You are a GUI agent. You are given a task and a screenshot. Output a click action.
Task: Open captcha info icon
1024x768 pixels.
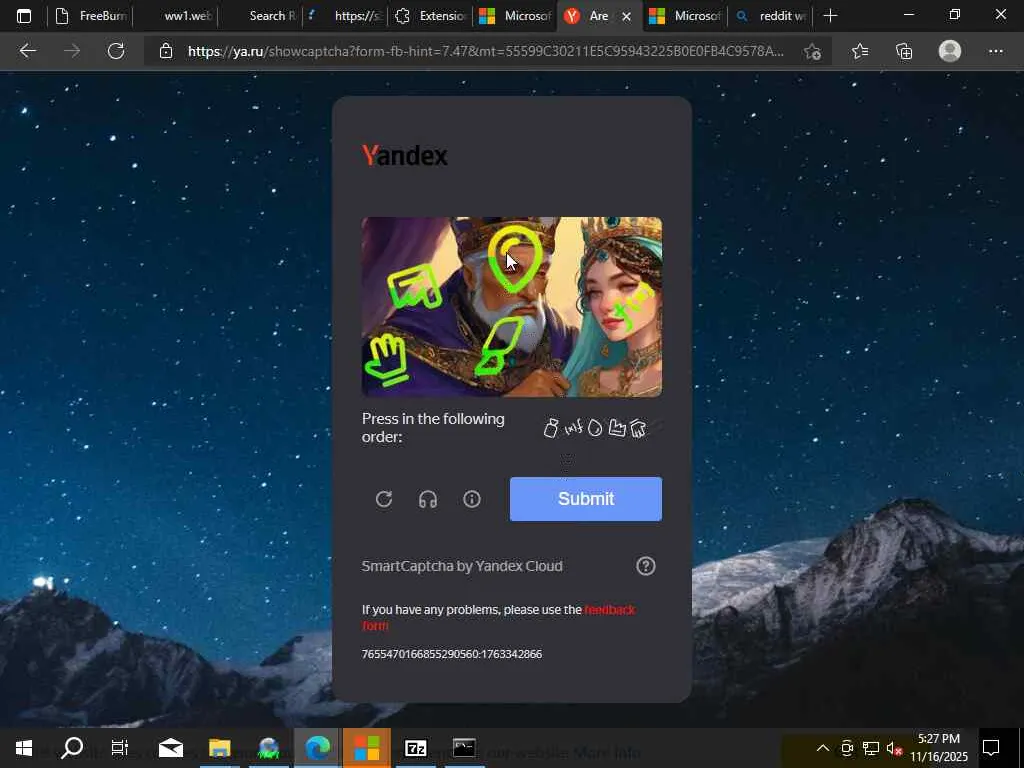coord(472,500)
